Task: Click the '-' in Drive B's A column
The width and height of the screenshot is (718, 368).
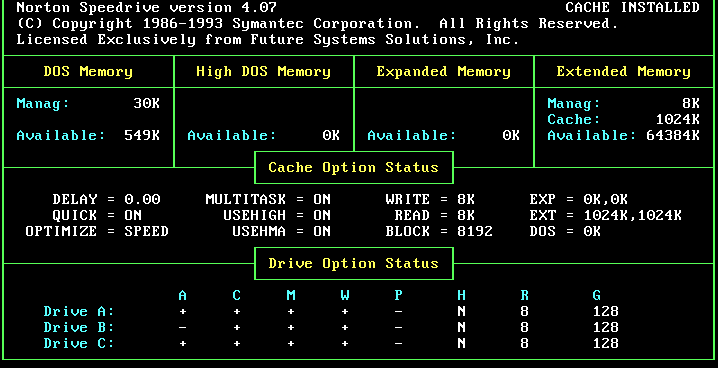Action: point(182,328)
